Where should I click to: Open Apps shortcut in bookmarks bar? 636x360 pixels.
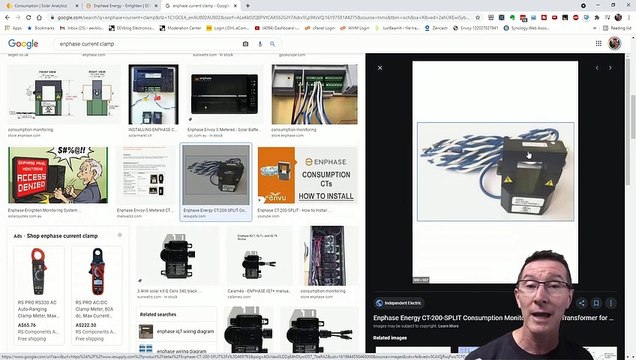click(x=13, y=28)
